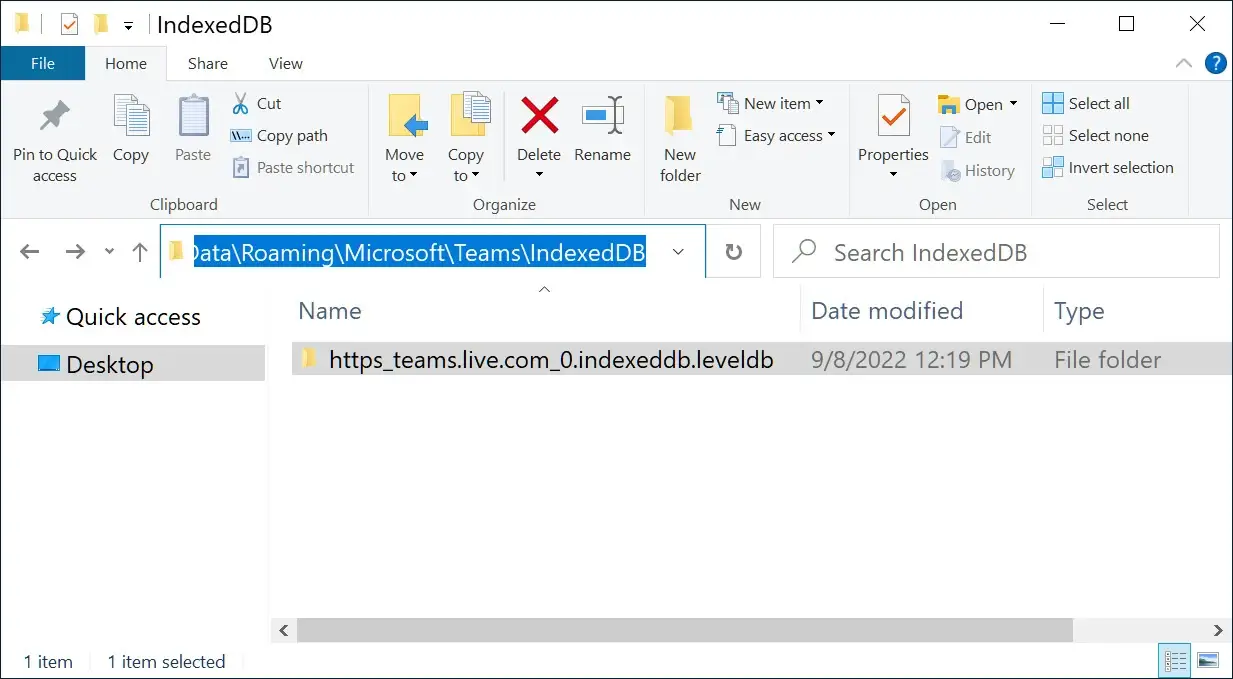Open the Properties dropdown arrow
This screenshot has height=679, width=1233.
893,175
